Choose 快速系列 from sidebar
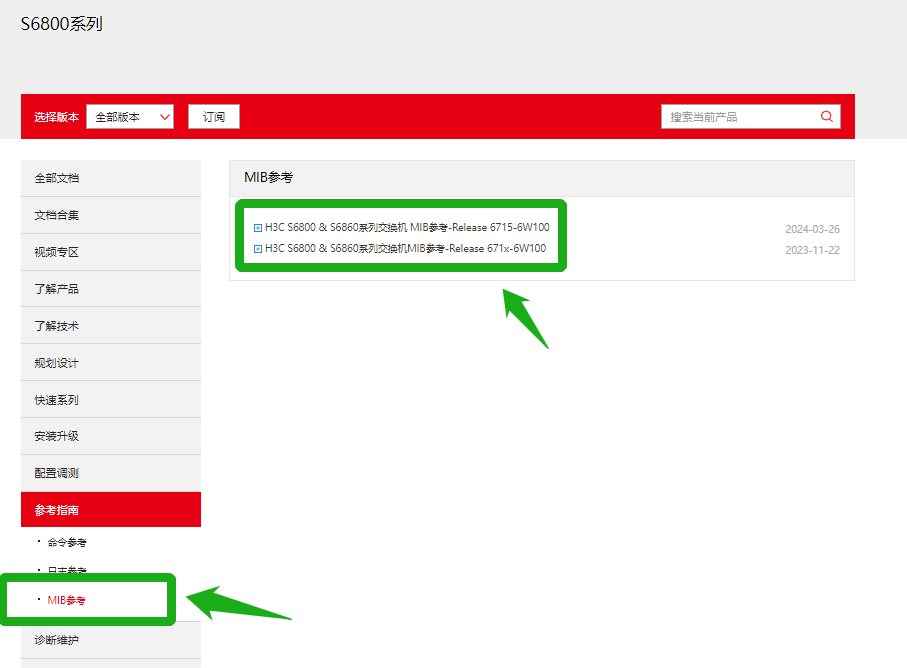 pyautogui.click(x=111, y=400)
